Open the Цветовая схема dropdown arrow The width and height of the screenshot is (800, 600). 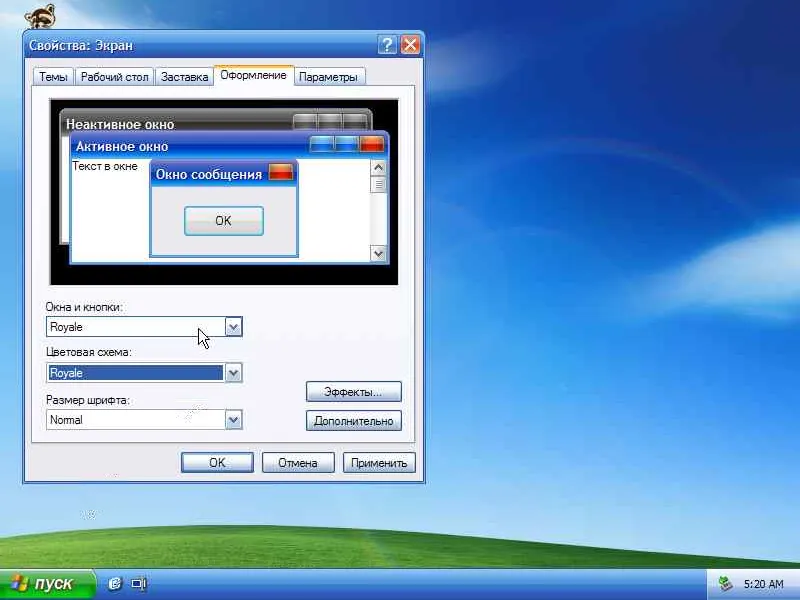[233, 373]
